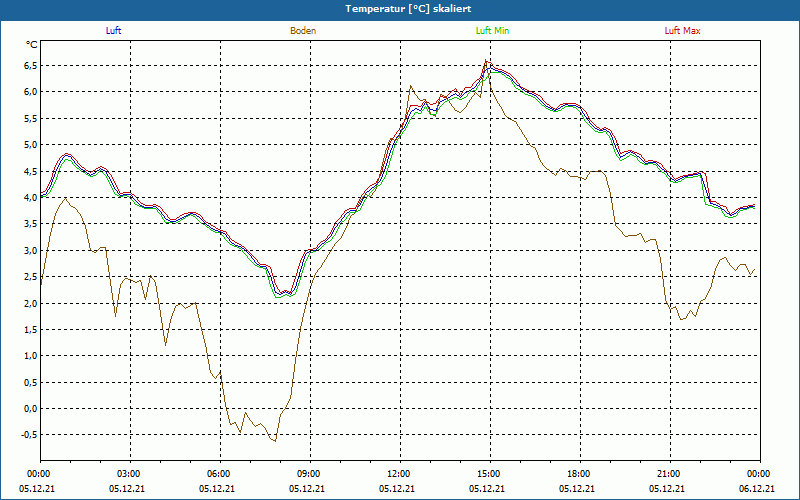The image size is (800, 500).
Task: Click the 12:00 time axis label
Action: point(398,474)
